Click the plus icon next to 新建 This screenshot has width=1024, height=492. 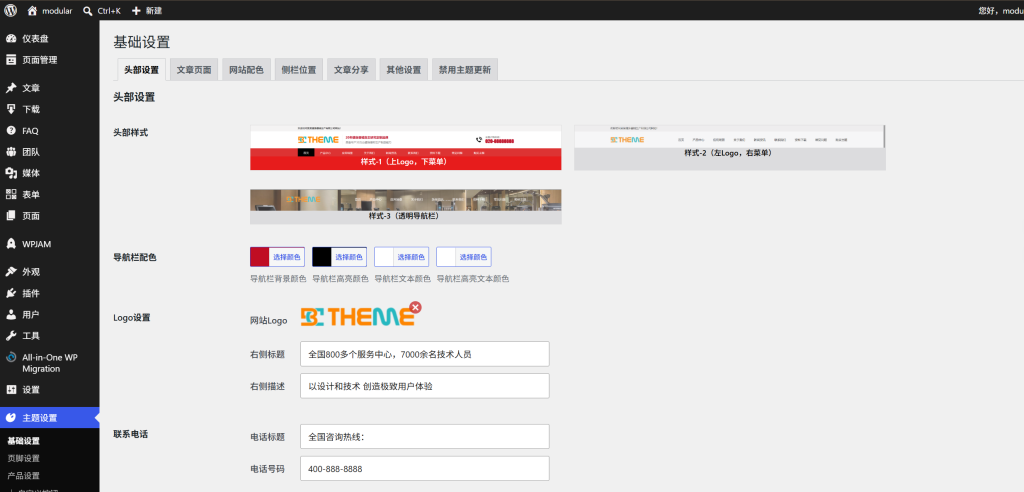click(x=136, y=10)
